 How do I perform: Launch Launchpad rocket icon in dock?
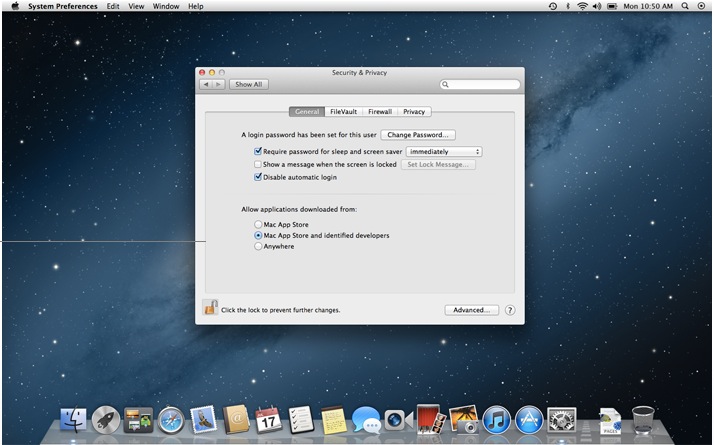106,419
